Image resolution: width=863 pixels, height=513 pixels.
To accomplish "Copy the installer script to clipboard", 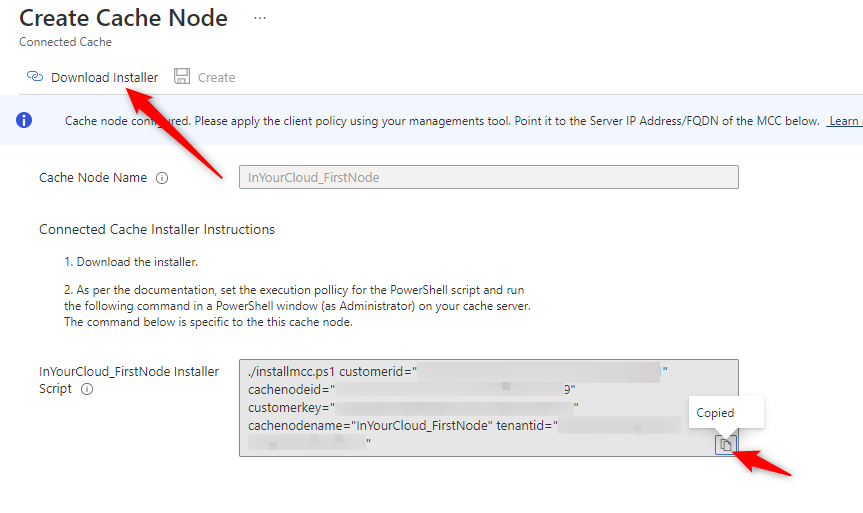I will click(726, 444).
